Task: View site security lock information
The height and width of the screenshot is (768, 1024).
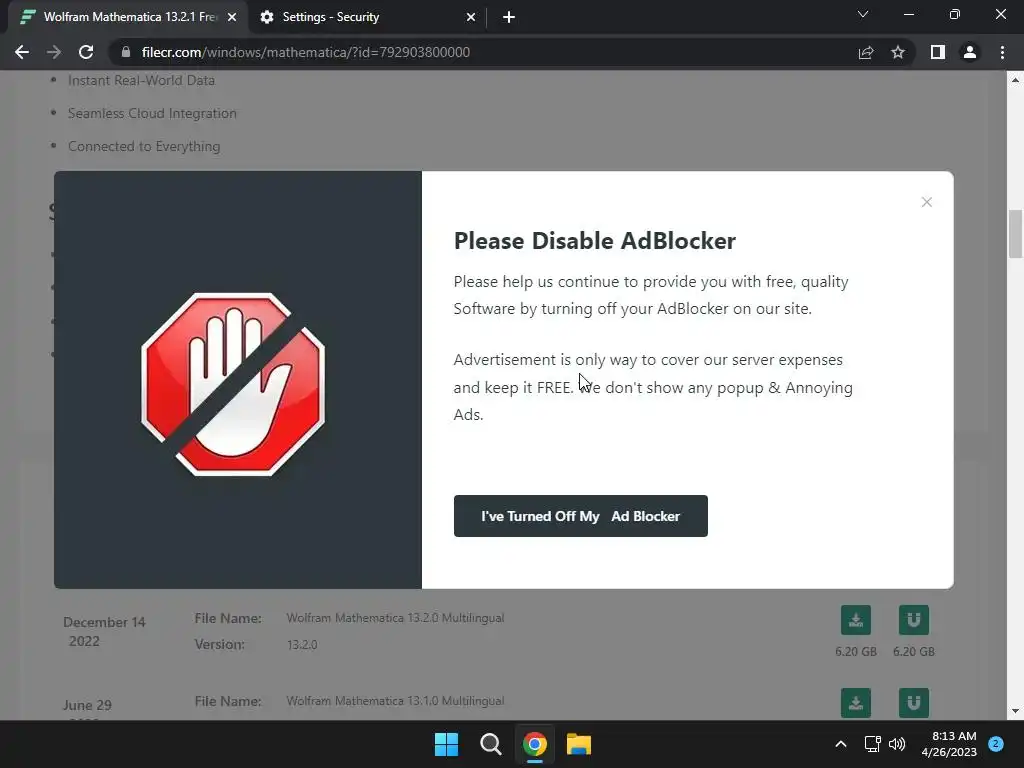Action: tap(125, 52)
